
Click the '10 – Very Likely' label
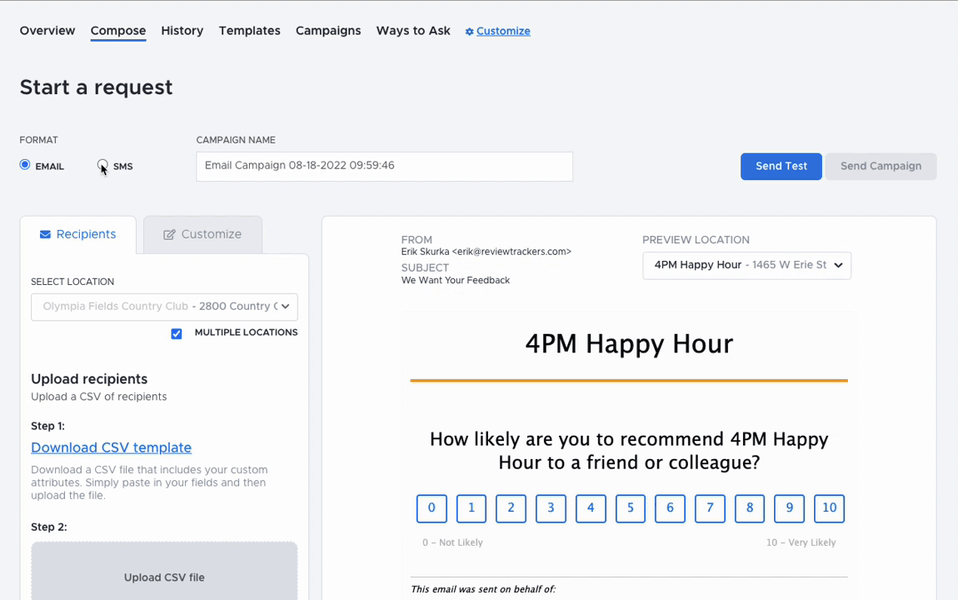[801, 543]
